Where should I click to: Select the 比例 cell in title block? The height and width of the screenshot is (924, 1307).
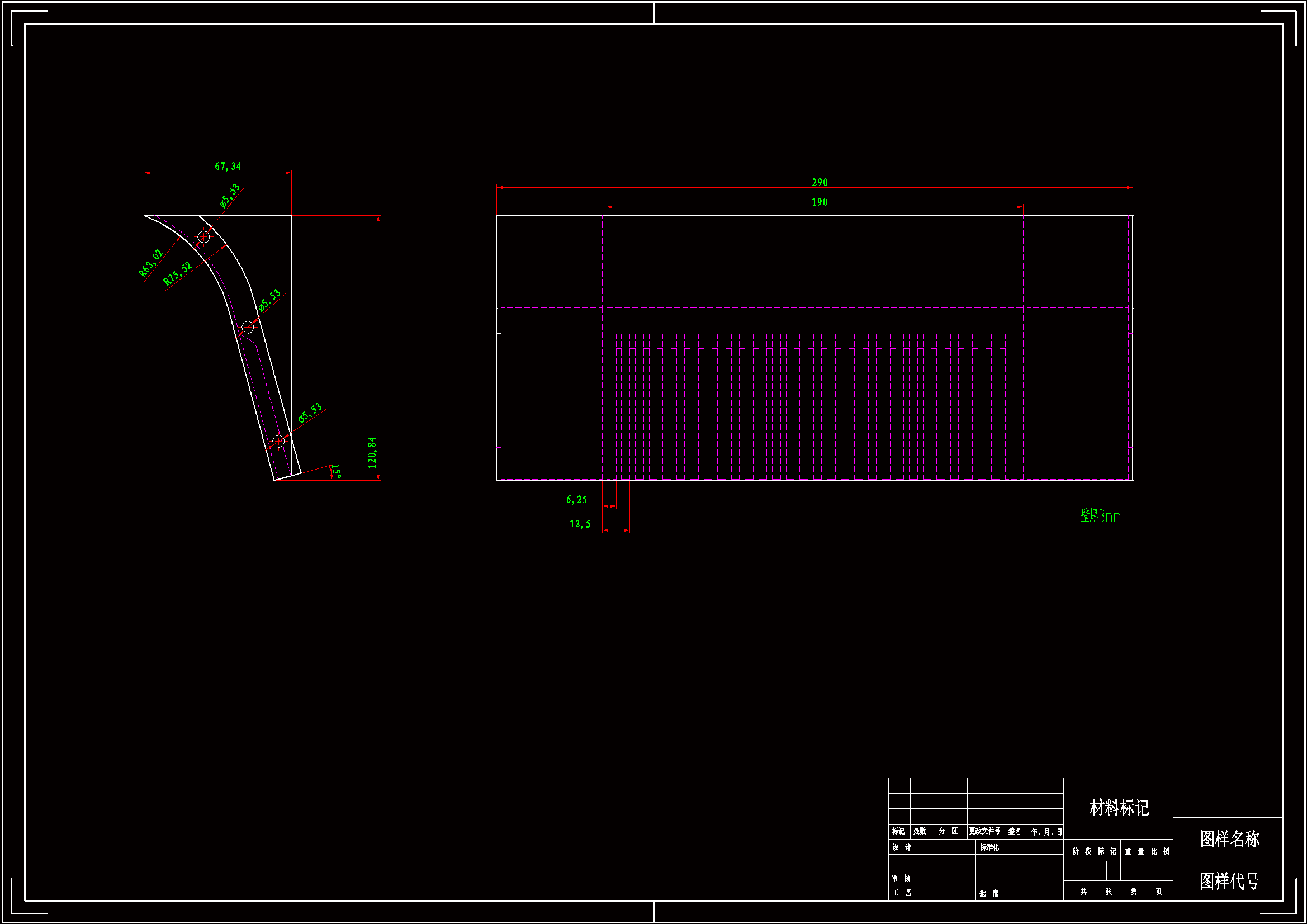pyautogui.click(x=1159, y=851)
